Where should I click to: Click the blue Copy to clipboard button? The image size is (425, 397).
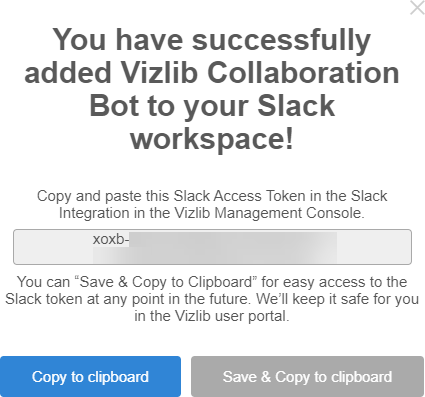pos(90,376)
